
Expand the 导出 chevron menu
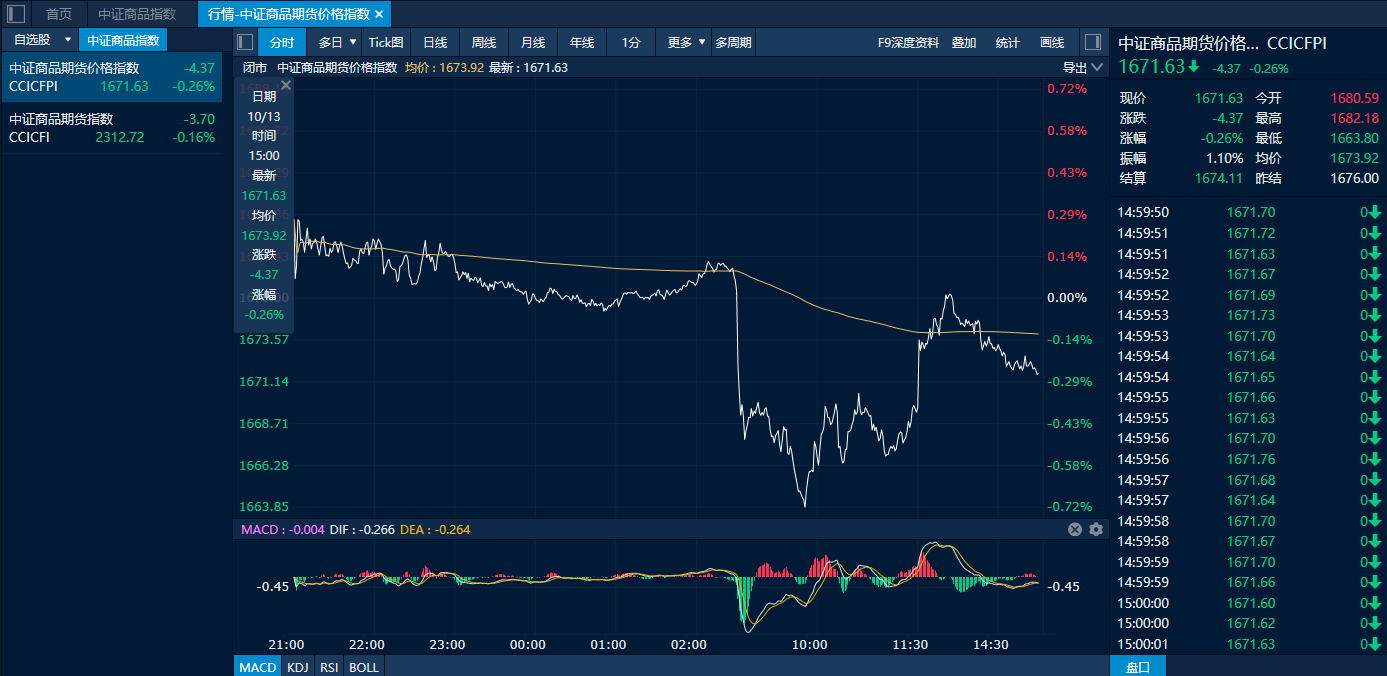(x=1097, y=68)
